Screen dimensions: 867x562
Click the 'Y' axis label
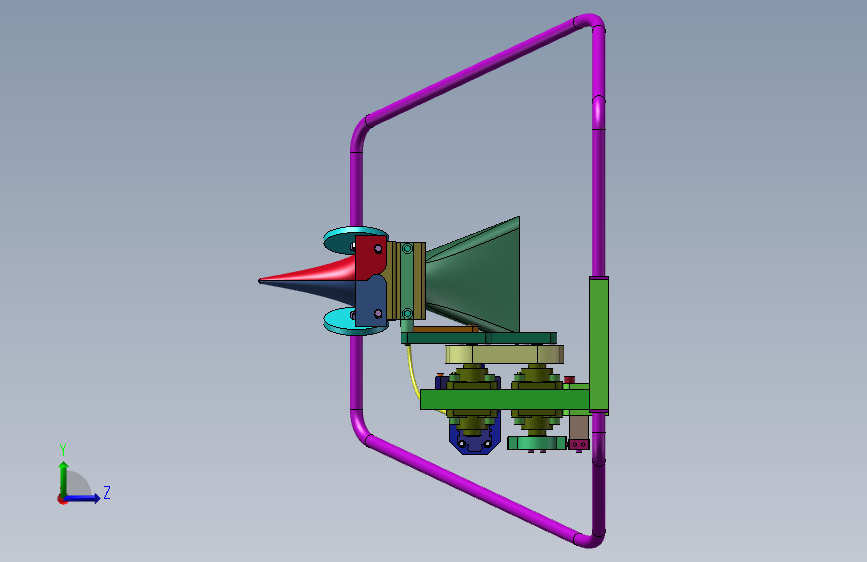tap(63, 450)
